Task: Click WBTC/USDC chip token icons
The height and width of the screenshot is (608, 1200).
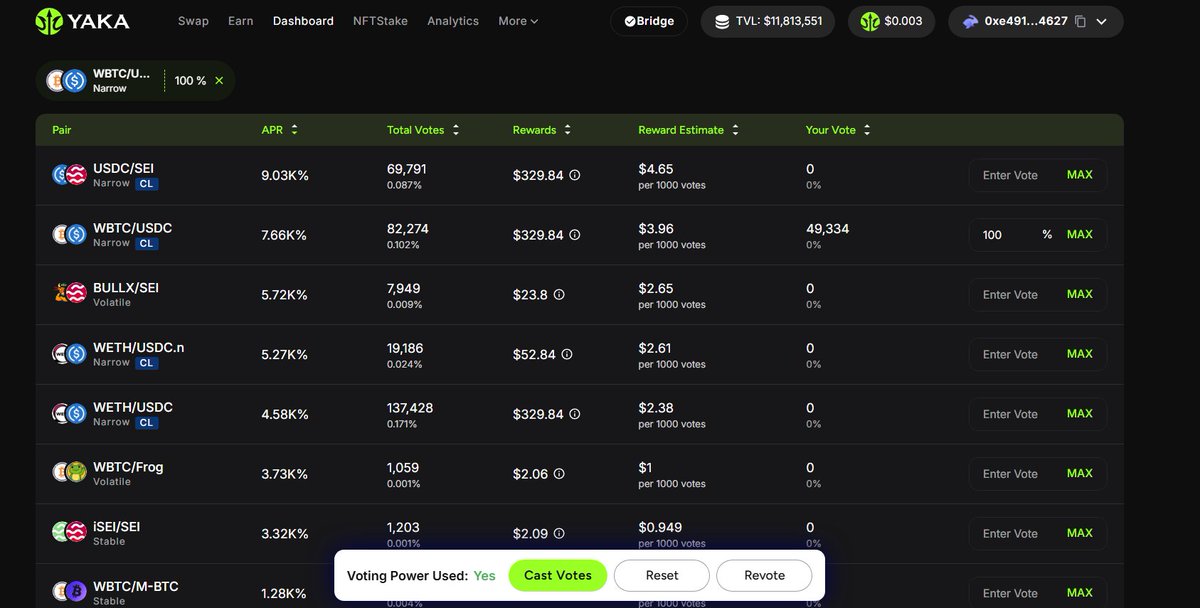Action: tap(66, 81)
